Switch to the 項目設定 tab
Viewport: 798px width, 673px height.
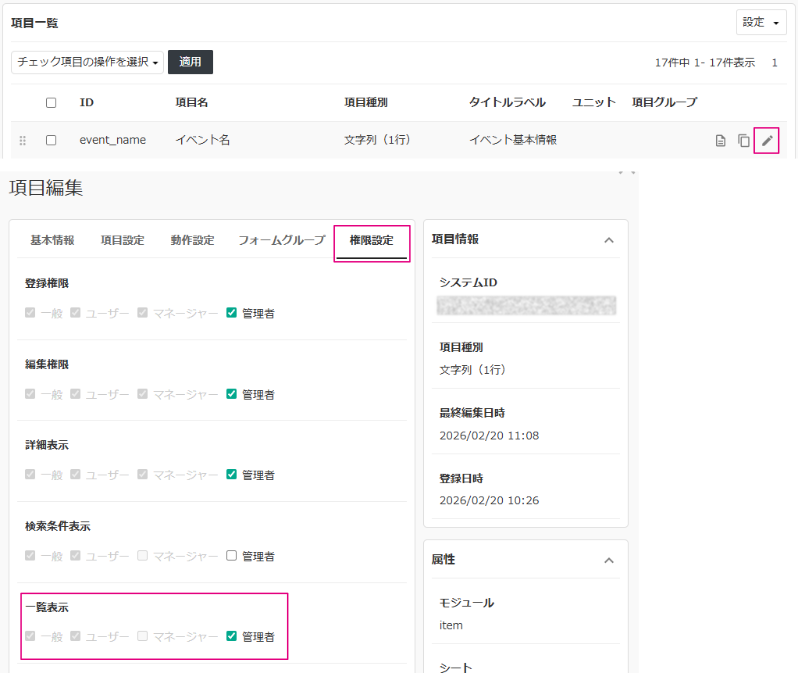[x=122, y=240]
